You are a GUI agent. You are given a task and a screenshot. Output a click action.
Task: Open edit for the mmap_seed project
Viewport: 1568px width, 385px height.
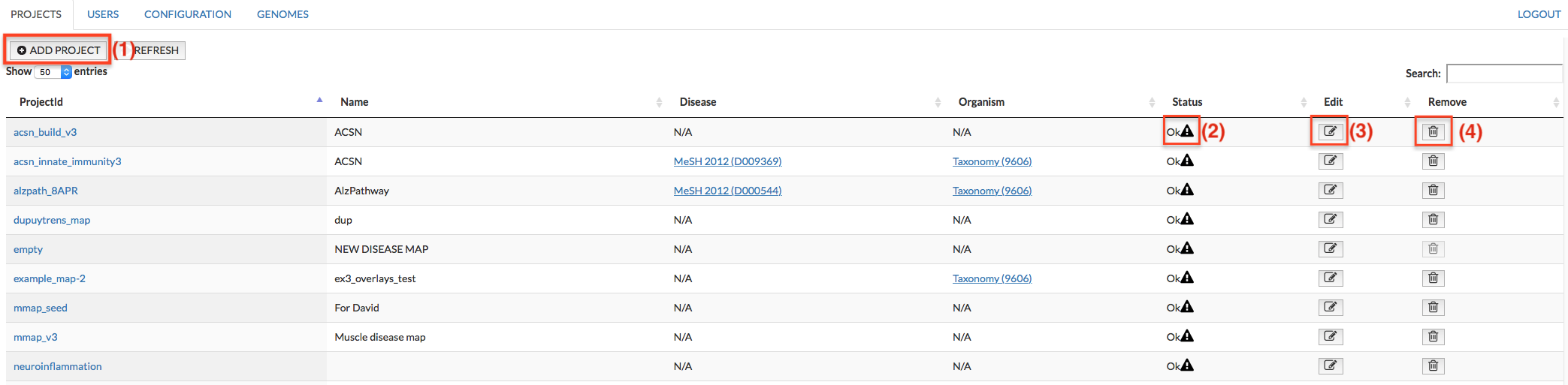click(1330, 308)
